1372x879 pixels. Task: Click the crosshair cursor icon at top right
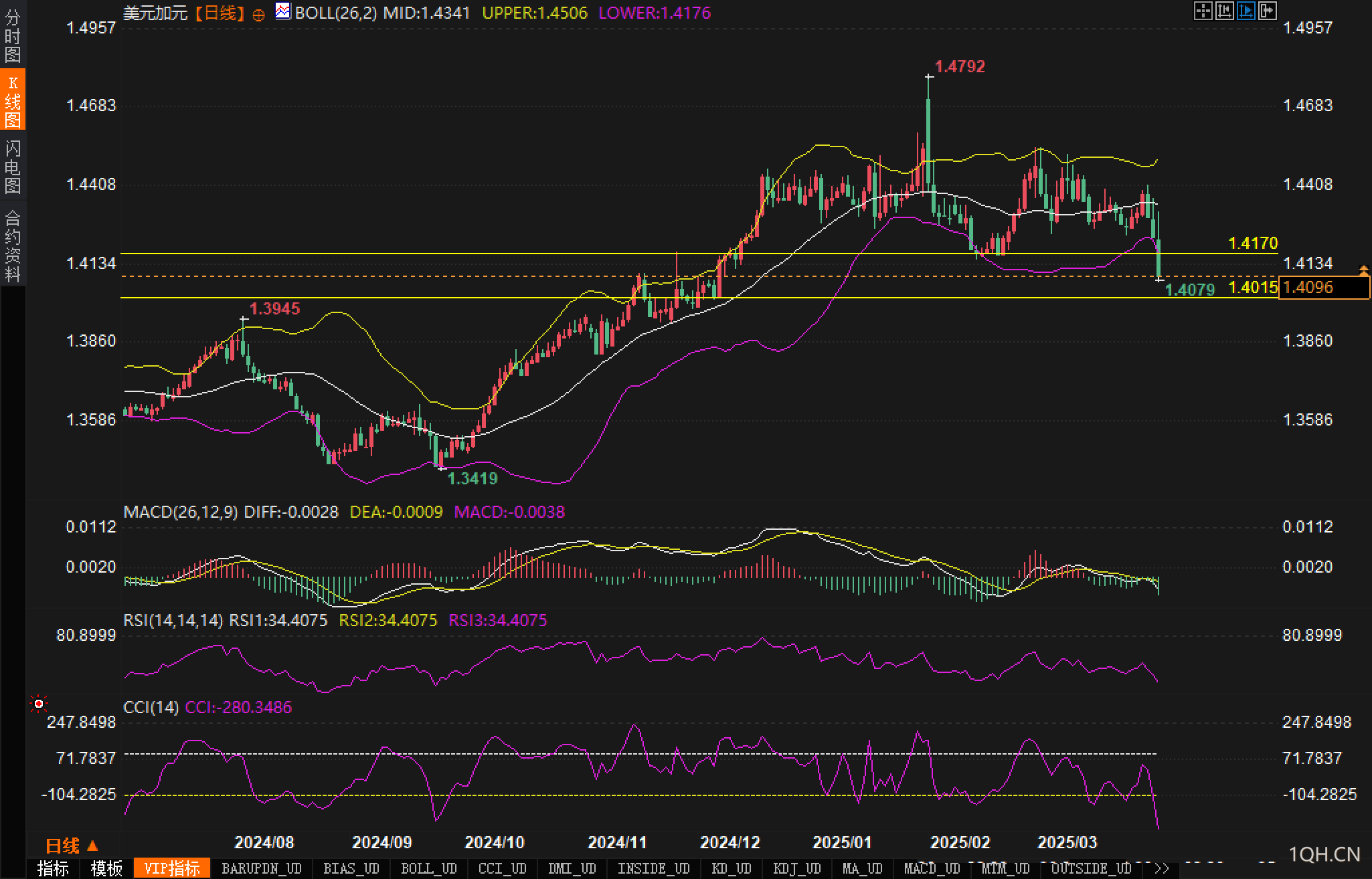coord(1203,11)
